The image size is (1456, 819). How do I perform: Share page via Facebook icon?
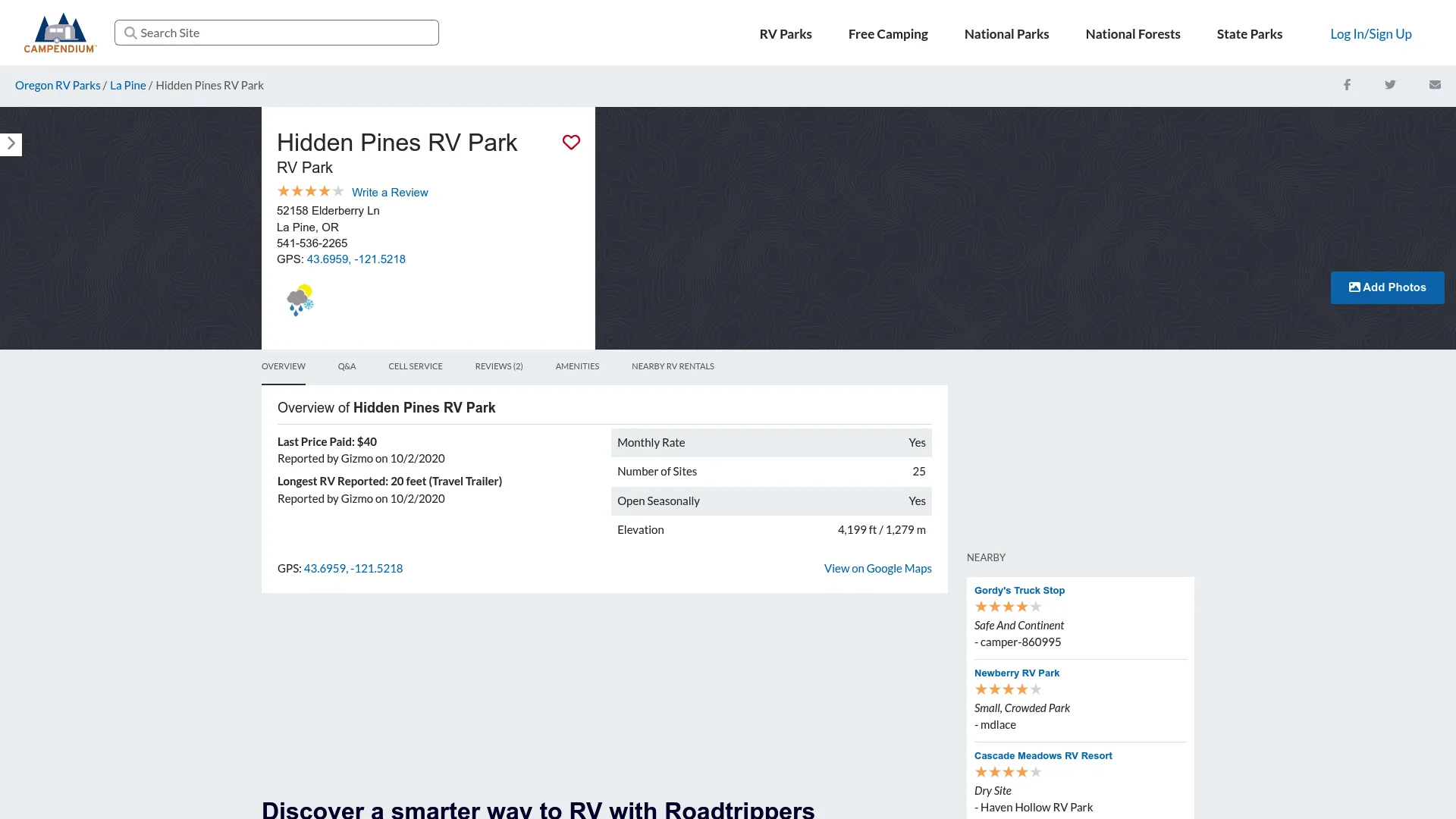[1347, 85]
